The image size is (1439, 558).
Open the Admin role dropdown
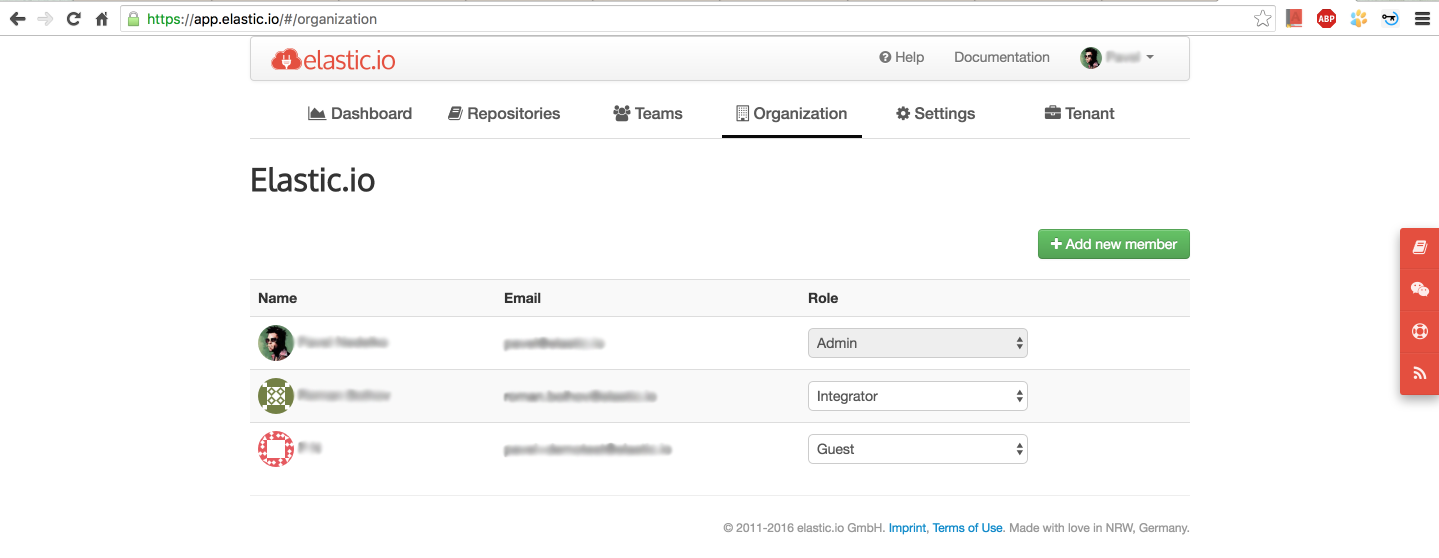click(x=917, y=343)
